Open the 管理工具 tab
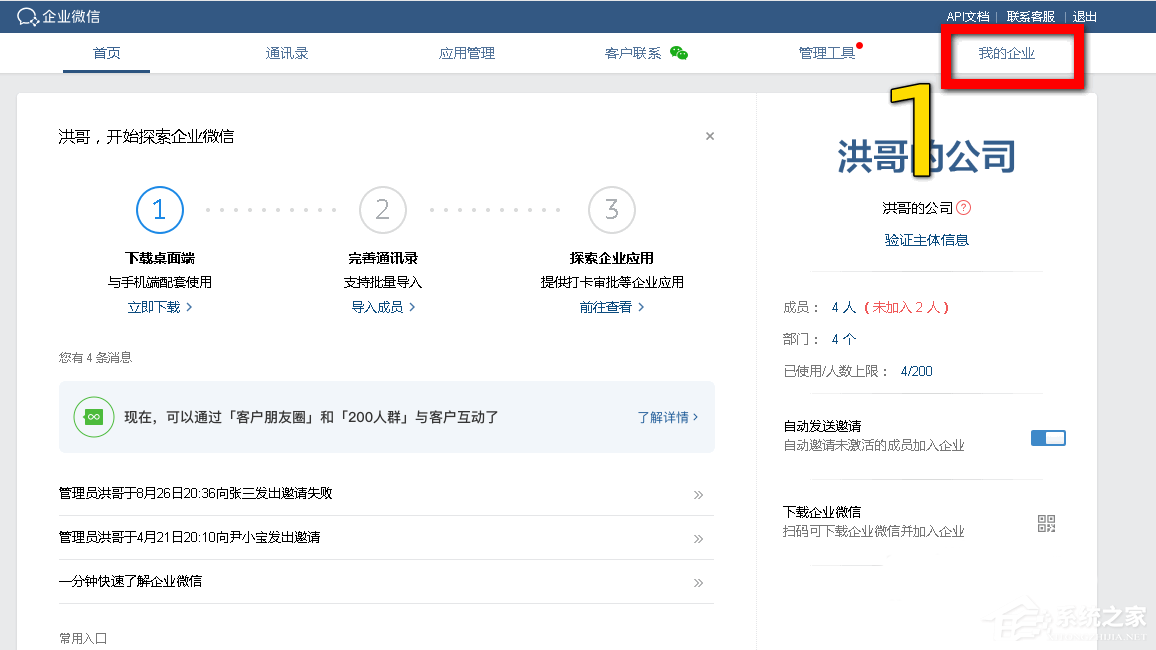 [x=828, y=53]
